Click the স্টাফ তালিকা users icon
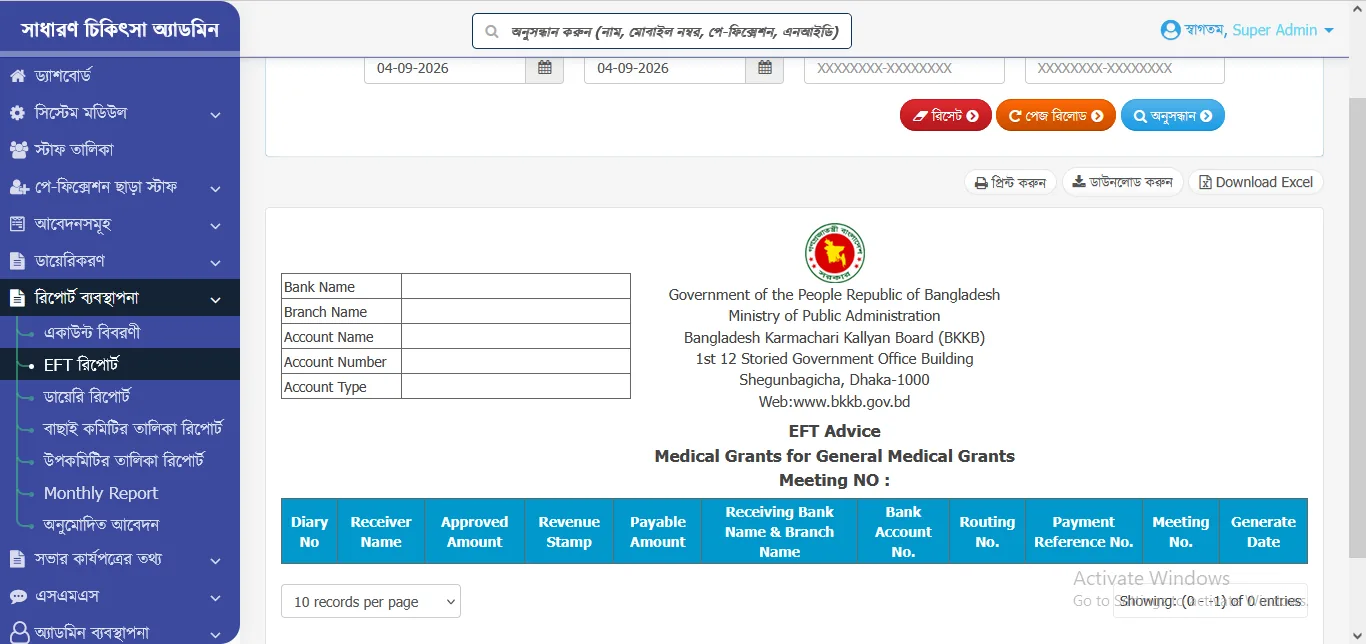Image resolution: width=1366 pixels, height=644 pixels. [18, 150]
